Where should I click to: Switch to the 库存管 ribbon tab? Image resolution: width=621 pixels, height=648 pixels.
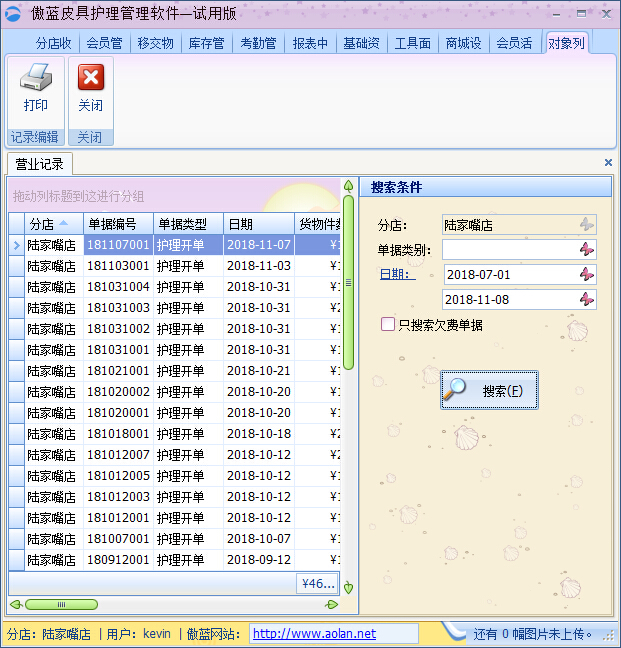pos(206,43)
